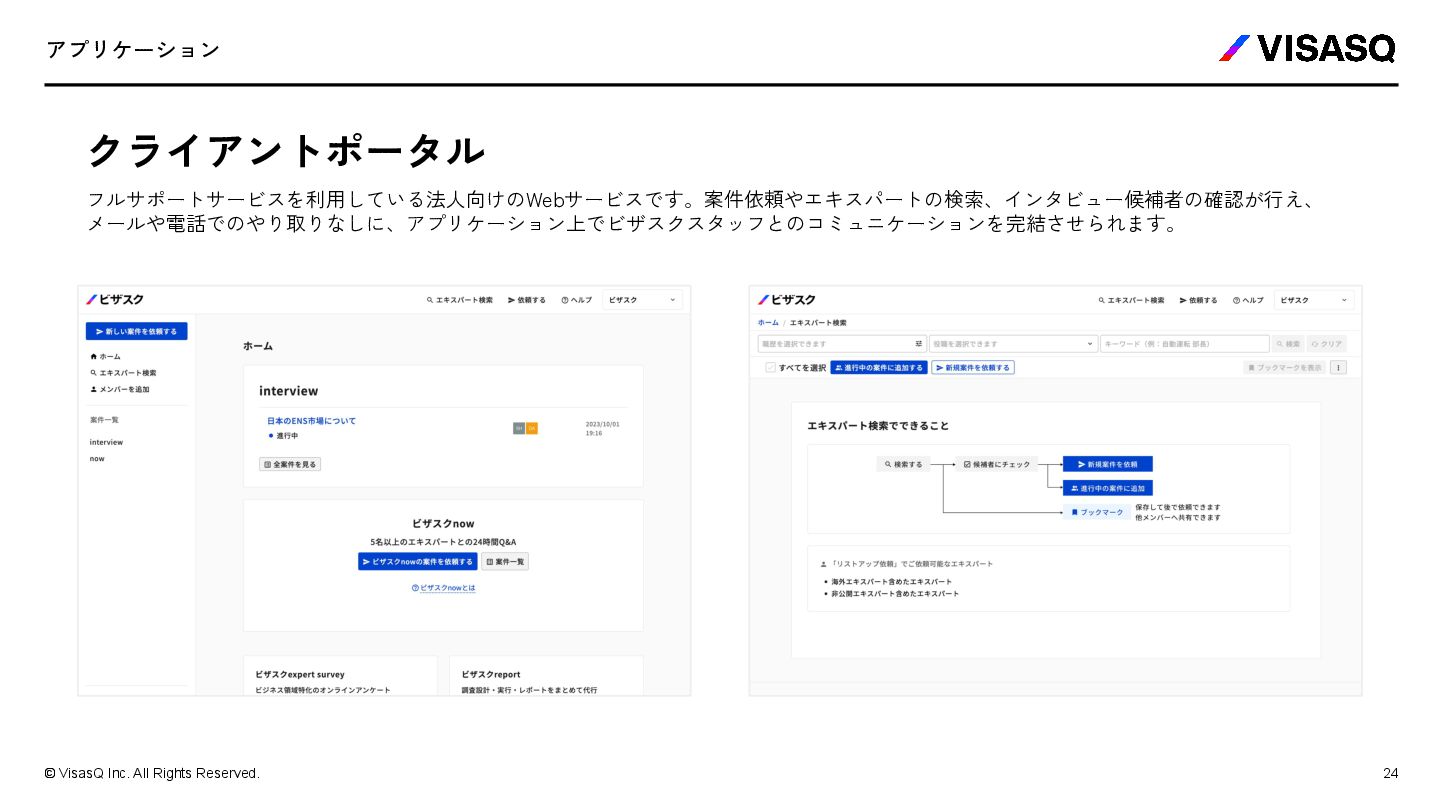Click the ビザスク logo in the home screenshot
1440x810 pixels.
pyautogui.click(x=115, y=299)
